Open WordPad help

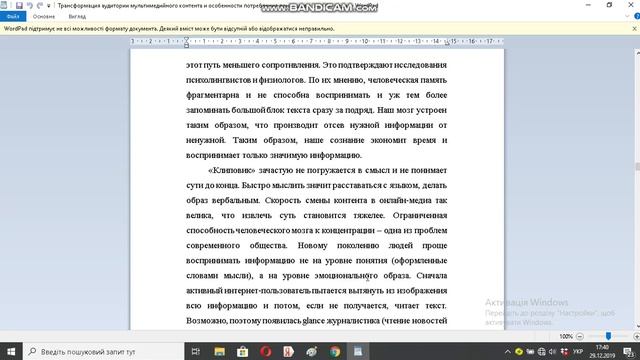(637, 16)
